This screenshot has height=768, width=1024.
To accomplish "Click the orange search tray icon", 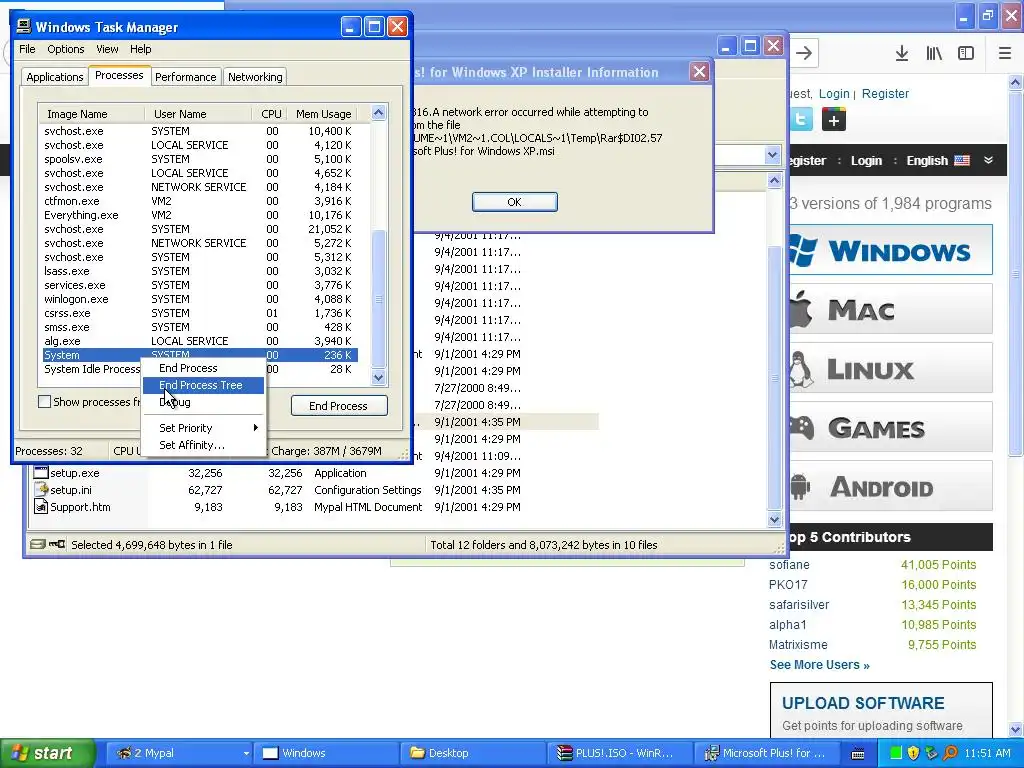I will pyautogui.click(x=950, y=753).
